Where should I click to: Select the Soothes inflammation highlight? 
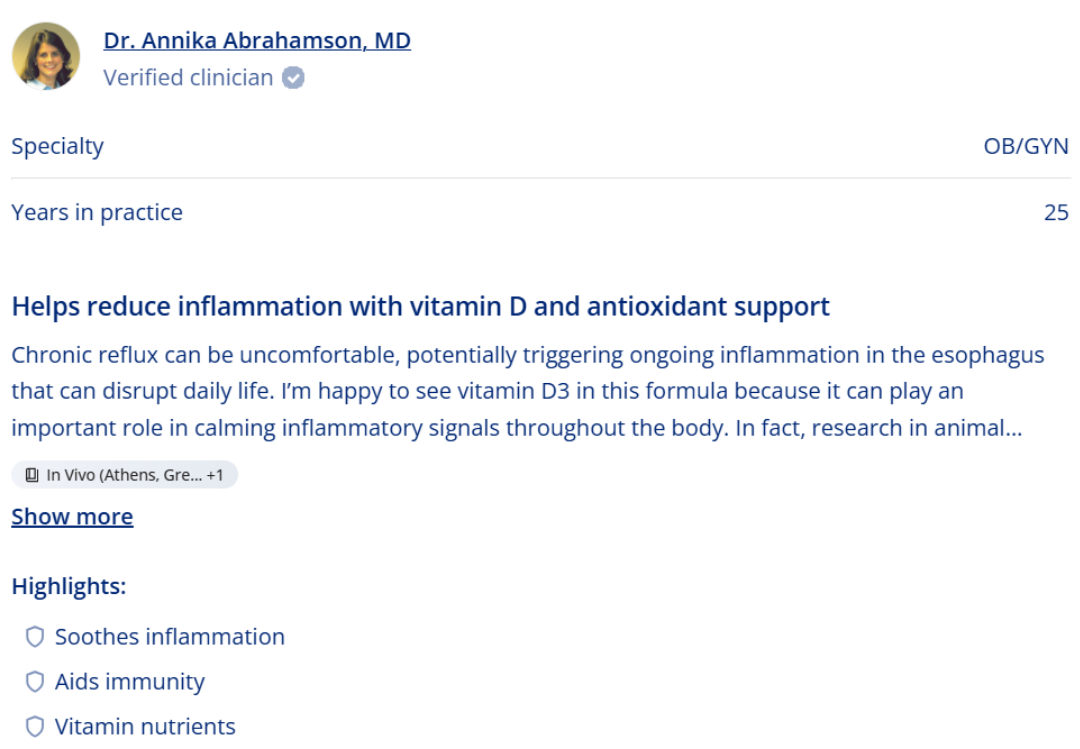169,637
